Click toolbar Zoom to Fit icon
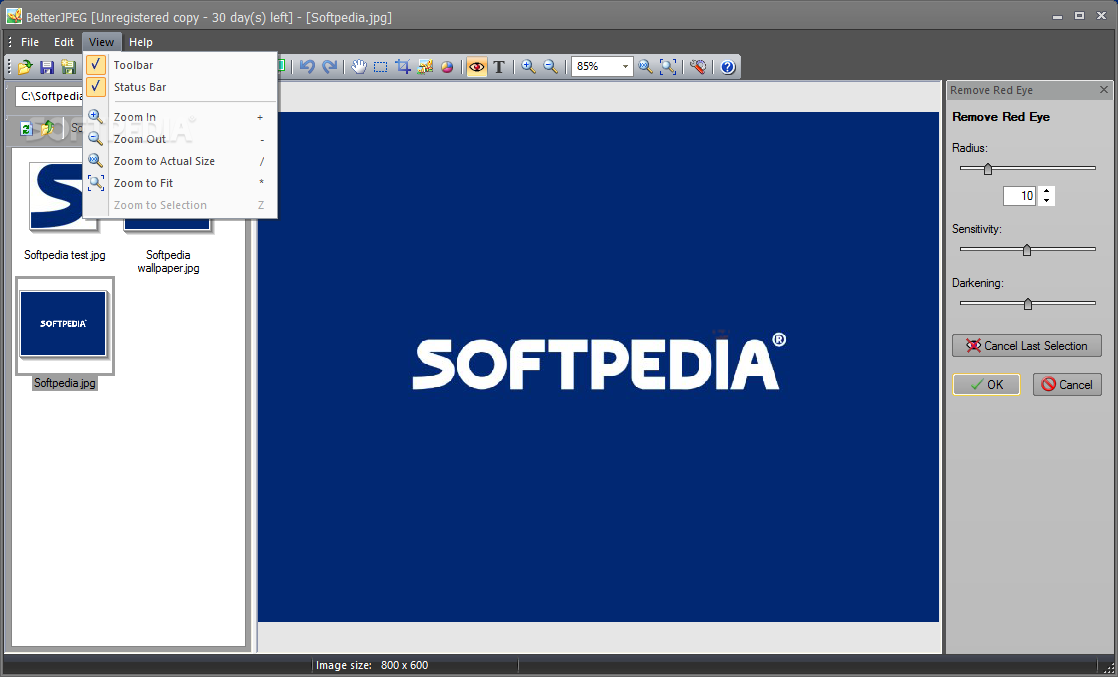 [668, 67]
